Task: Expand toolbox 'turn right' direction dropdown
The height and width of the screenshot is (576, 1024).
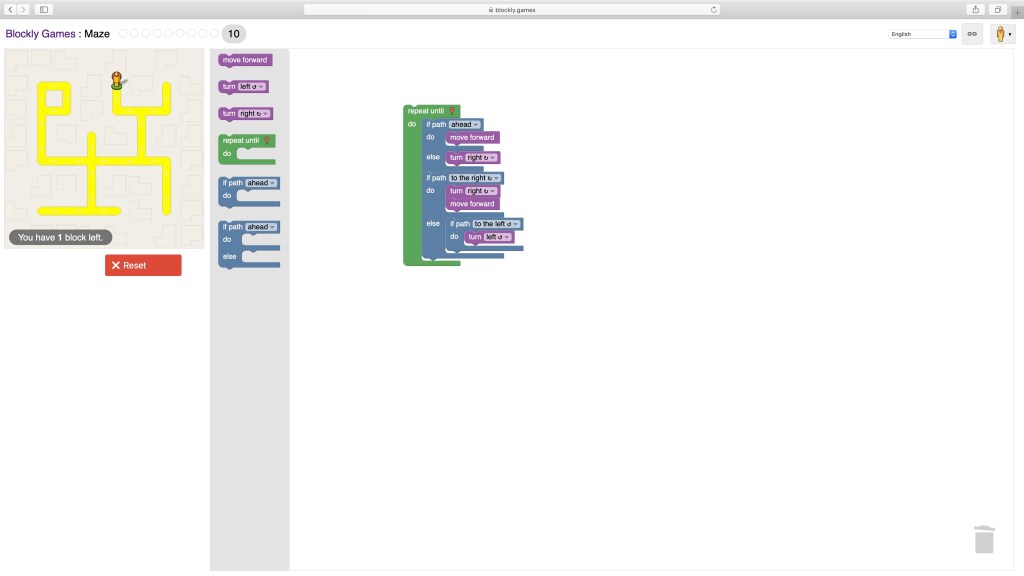Action: 254,114
